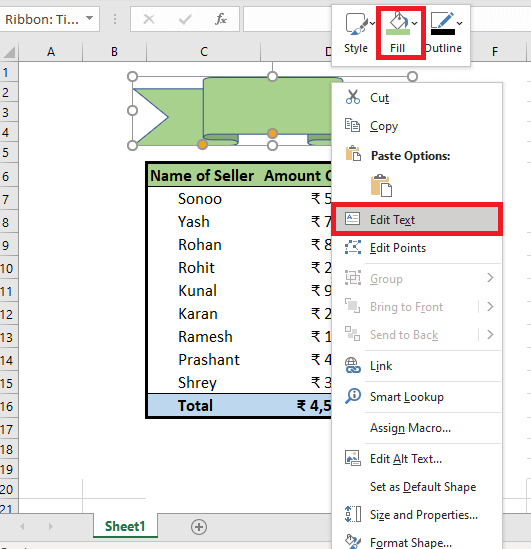Click the Fill paint bucket icon

coord(398,20)
